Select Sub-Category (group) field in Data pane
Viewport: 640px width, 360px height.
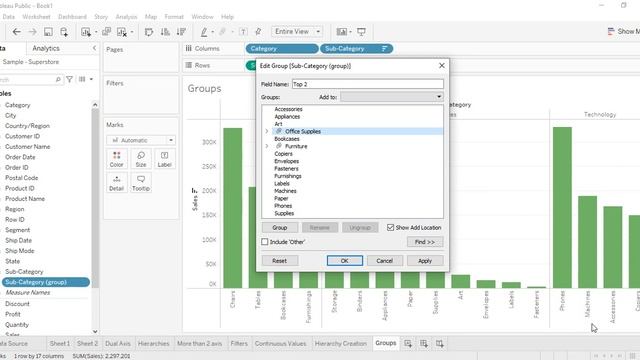(46, 282)
